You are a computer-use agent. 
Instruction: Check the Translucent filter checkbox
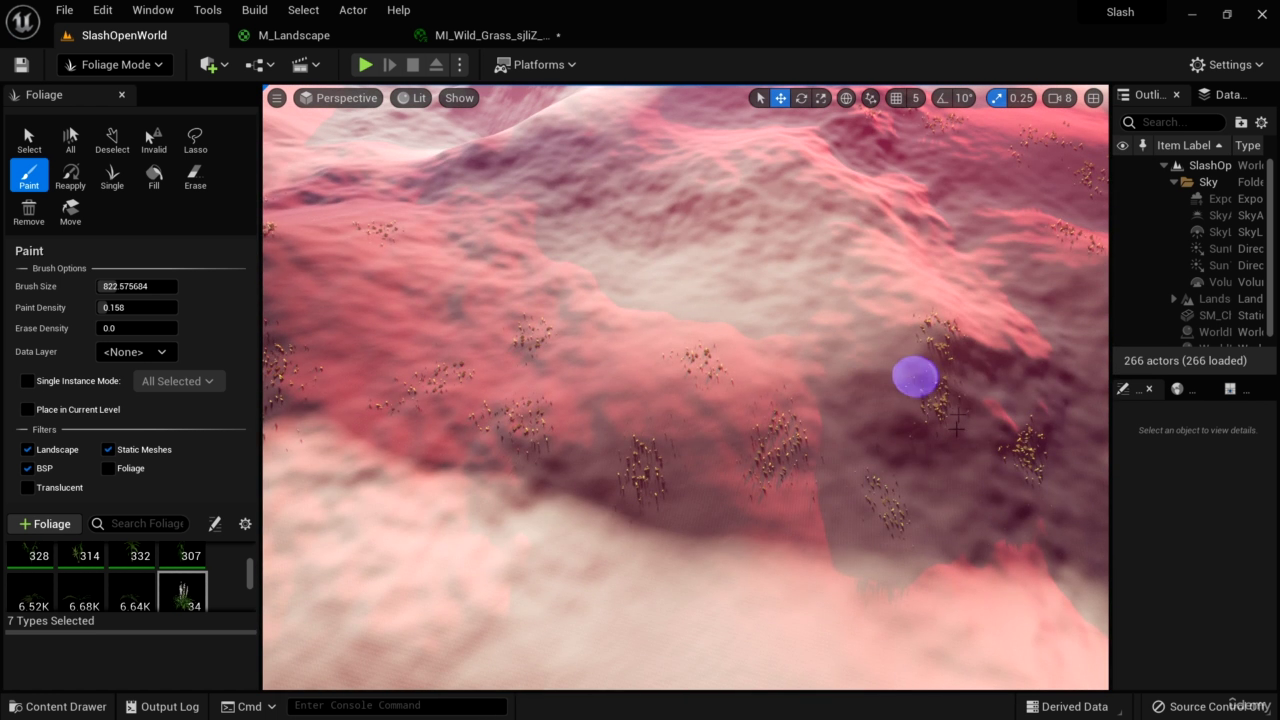click(27, 487)
